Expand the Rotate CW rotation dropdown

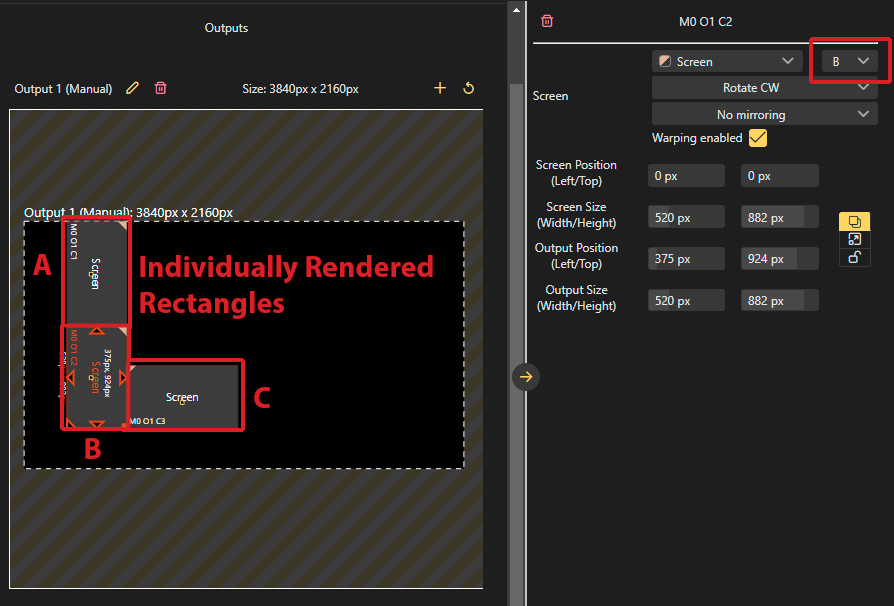[x=764, y=88]
